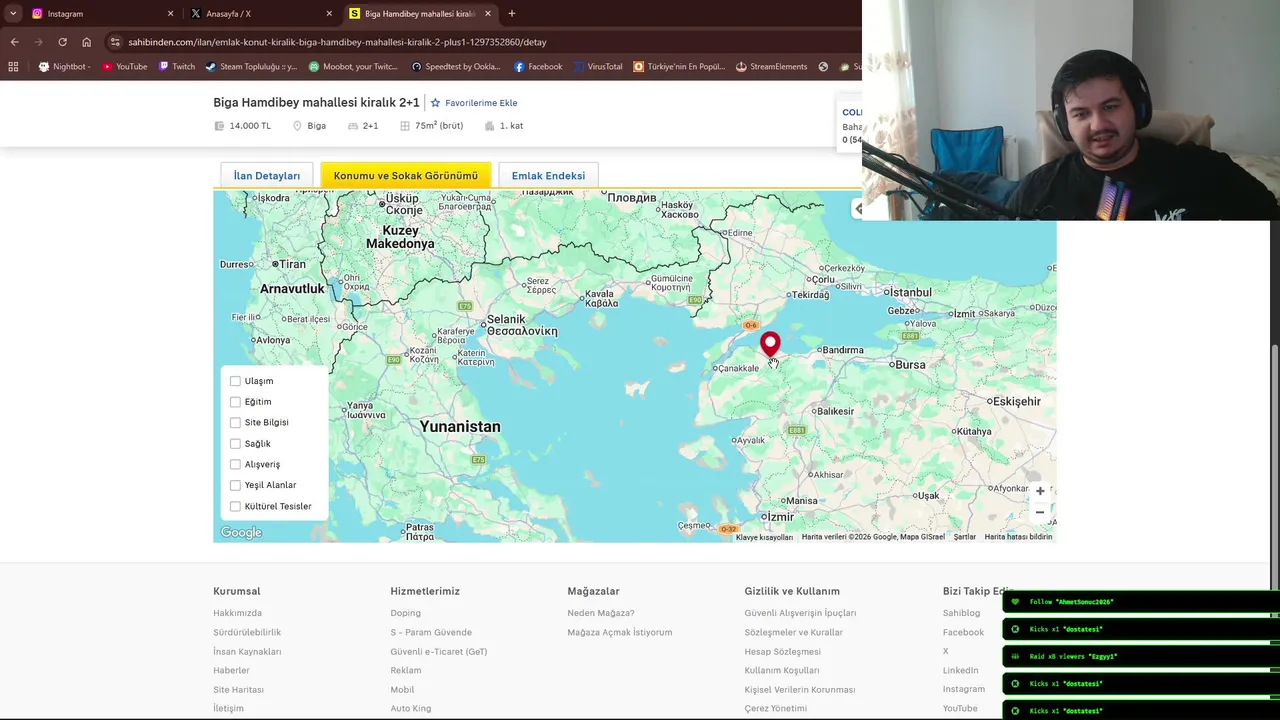Click the page vertical scrollbar
Screen dimensions: 1280x720
[x=1274, y=470]
